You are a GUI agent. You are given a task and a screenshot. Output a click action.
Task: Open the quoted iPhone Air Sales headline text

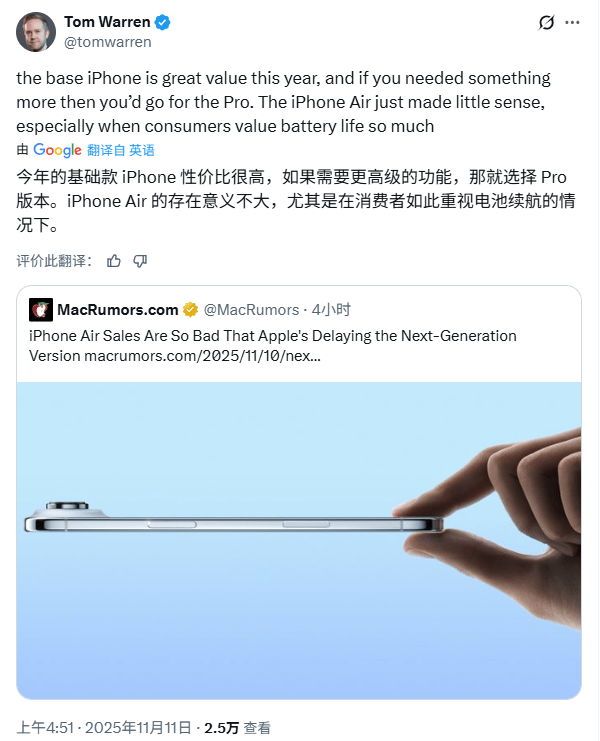tap(273, 345)
